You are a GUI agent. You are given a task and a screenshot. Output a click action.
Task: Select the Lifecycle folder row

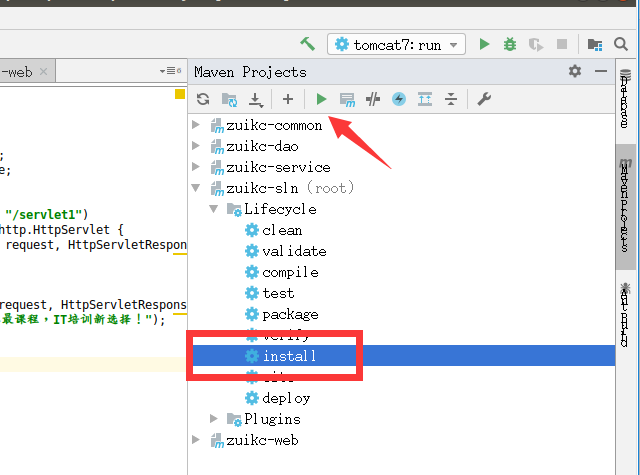pos(280,209)
